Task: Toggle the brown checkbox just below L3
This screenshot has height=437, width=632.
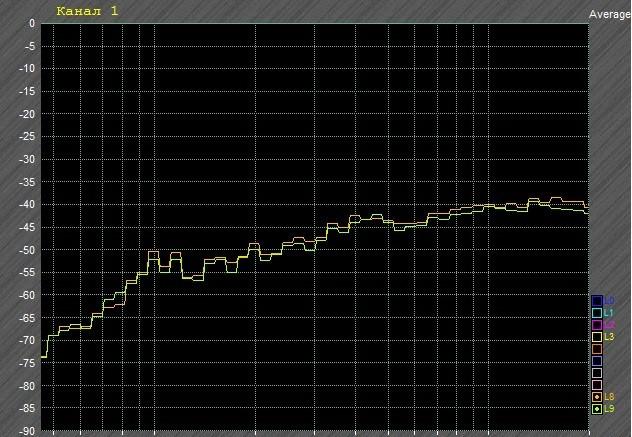Action: (597, 349)
